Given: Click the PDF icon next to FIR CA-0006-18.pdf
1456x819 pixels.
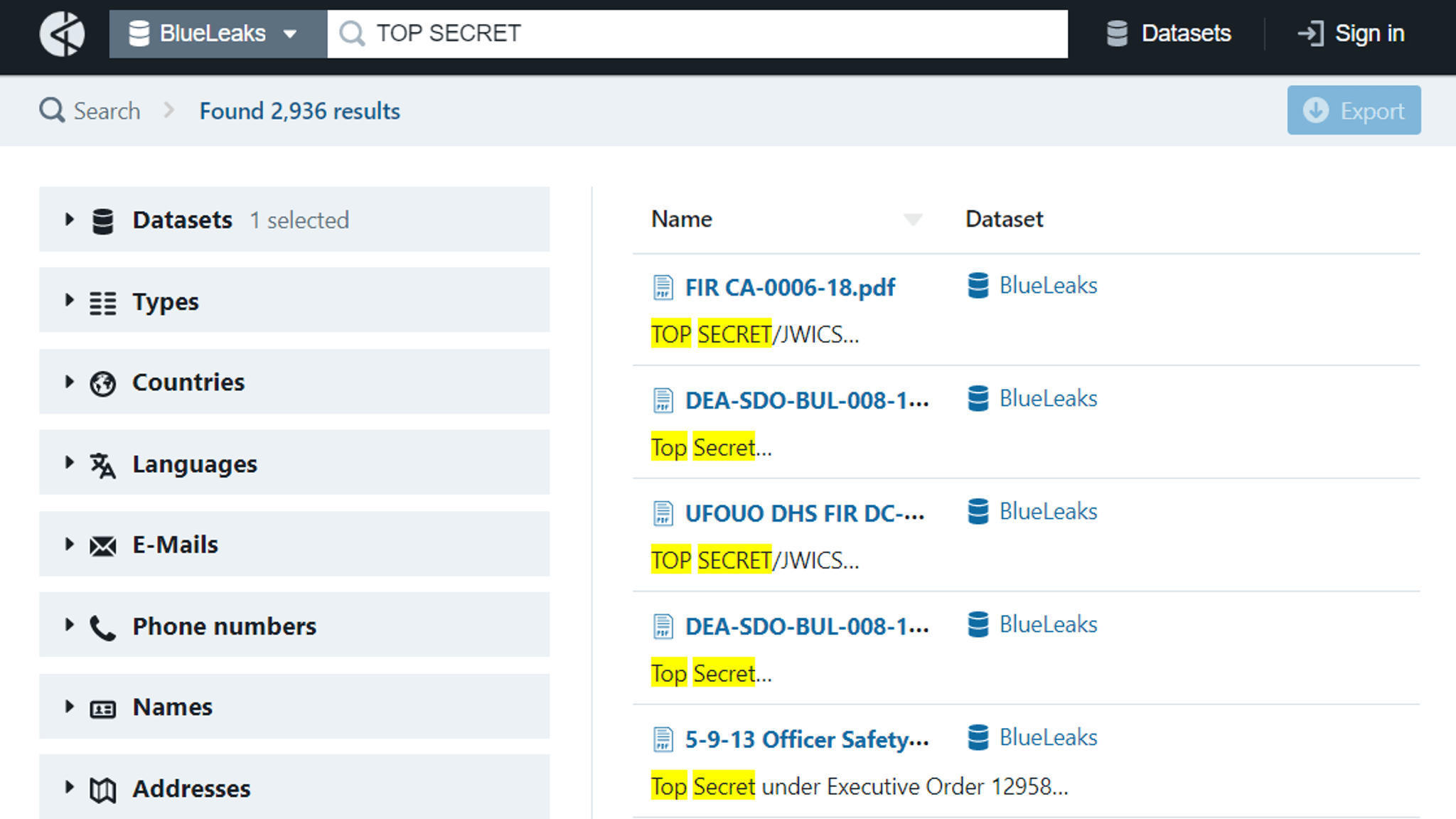Looking at the screenshot, I should pos(663,287).
